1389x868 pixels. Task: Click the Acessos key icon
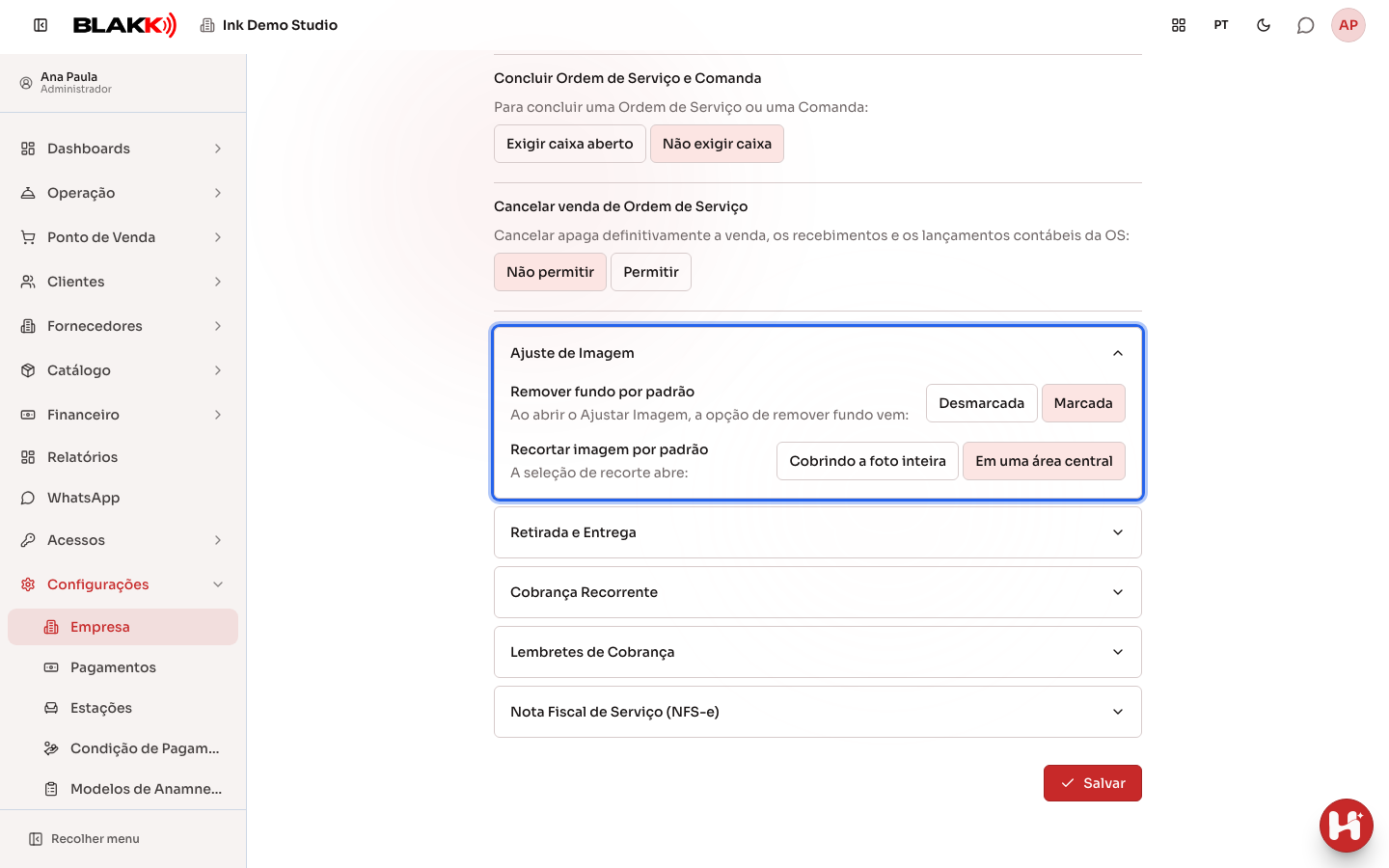(28, 540)
